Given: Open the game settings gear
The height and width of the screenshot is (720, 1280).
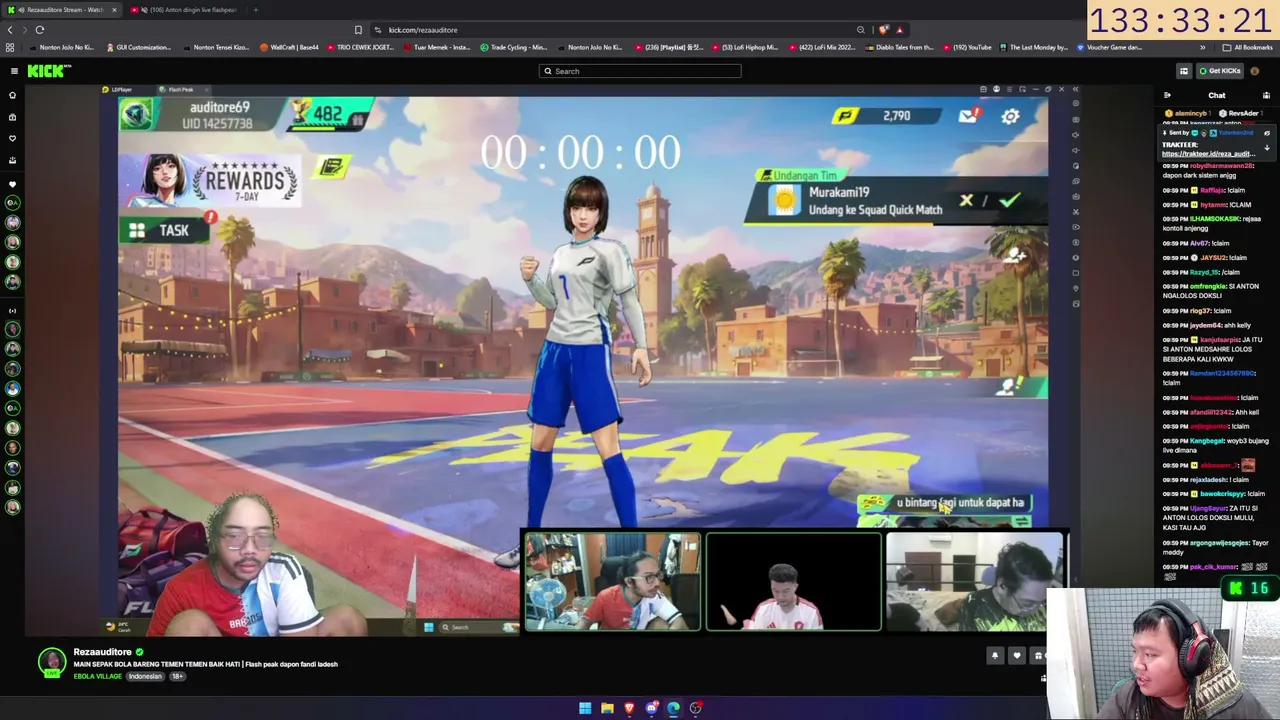Looking at the screenshot, I should (1011, 117).
